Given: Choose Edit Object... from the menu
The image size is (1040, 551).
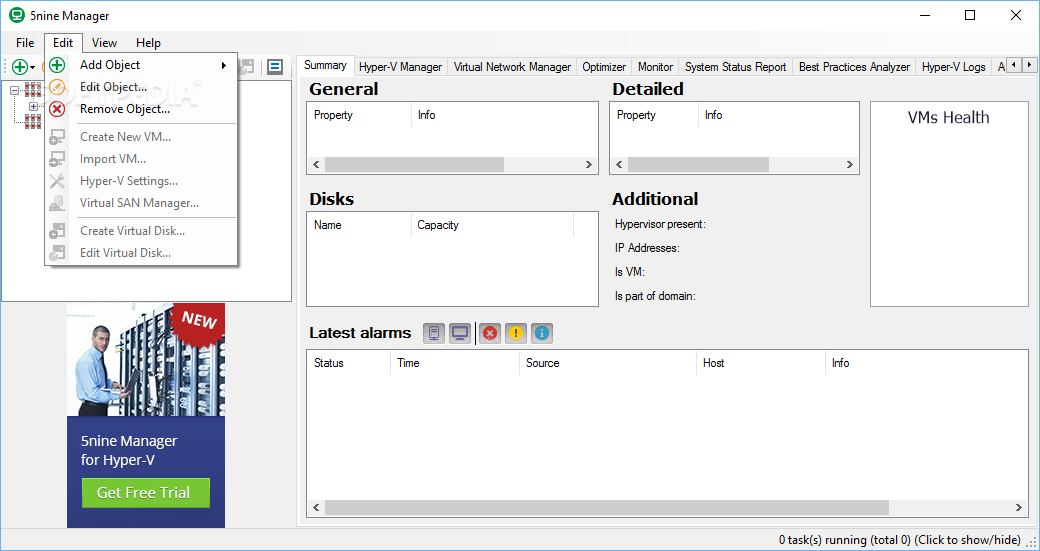Looking at the screenshot, I should (x=141, y=87).
